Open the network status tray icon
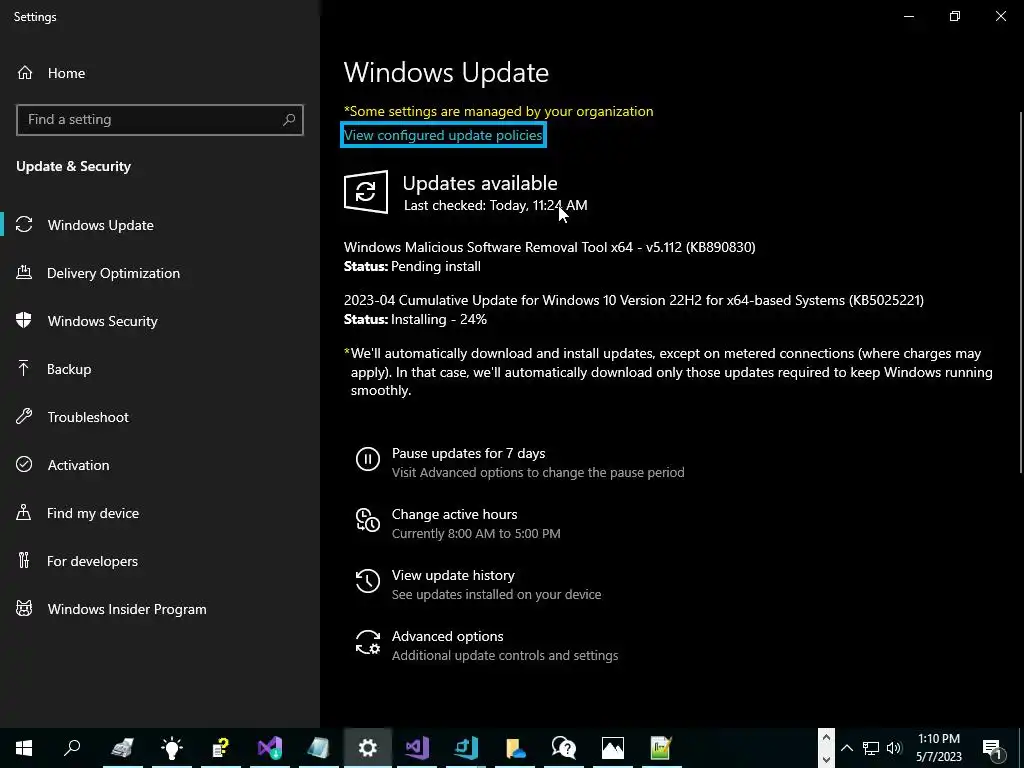The image size is (1024, 768). pyautogui.click(x=871, y=748)
